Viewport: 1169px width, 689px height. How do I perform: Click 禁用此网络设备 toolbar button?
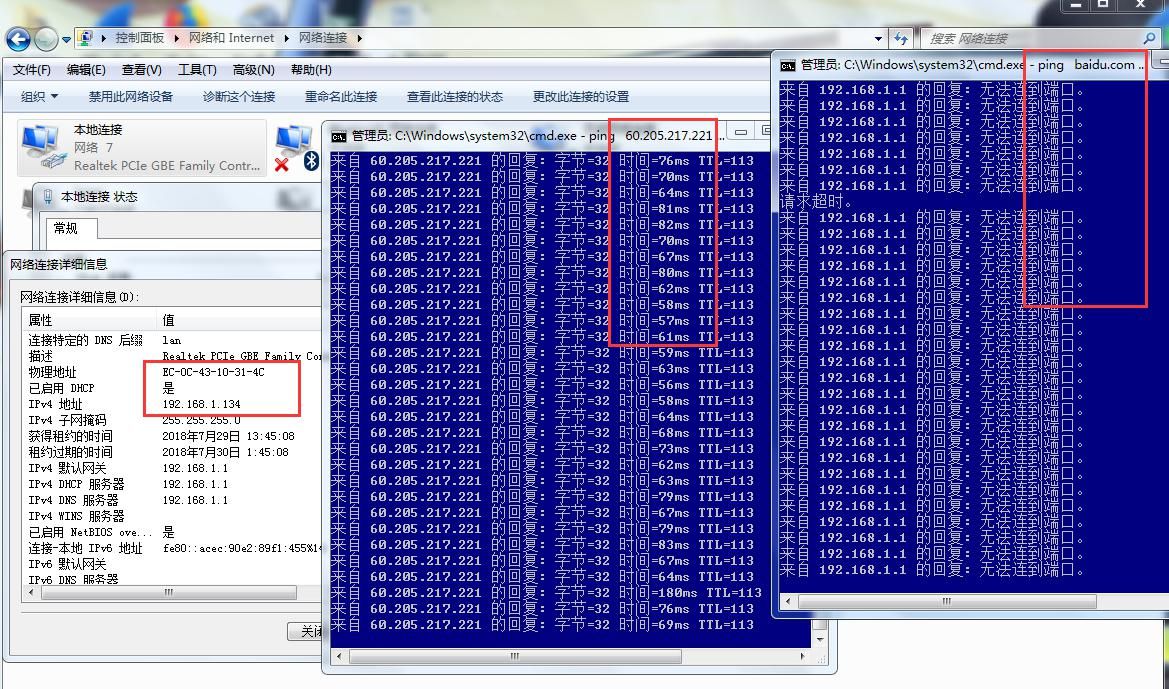coord(130,97)
